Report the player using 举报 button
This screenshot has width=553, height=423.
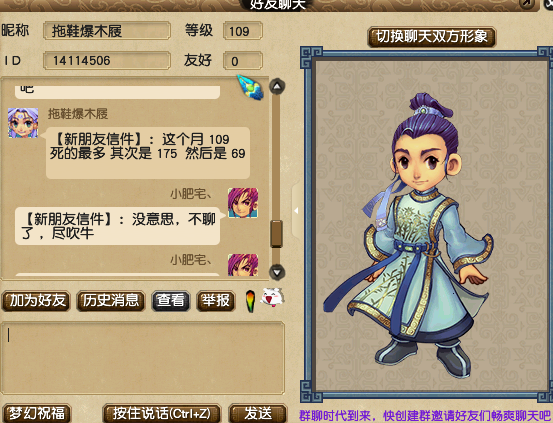click(x=216, y=301)
